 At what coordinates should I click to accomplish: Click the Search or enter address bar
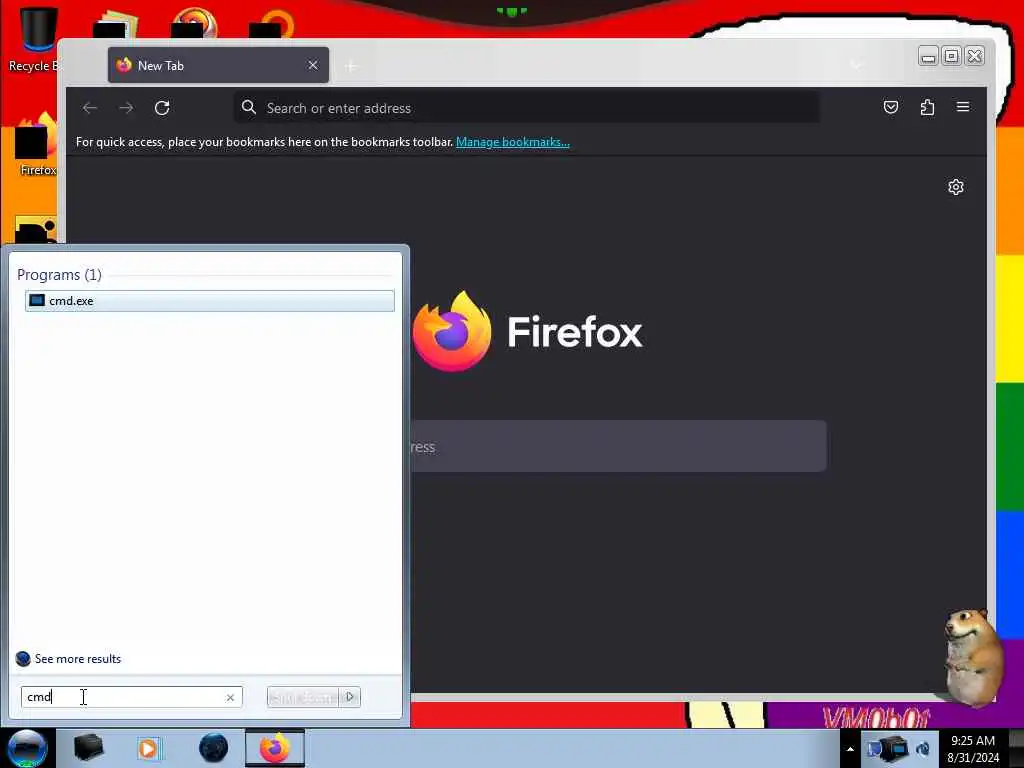(x=526, y=108)
